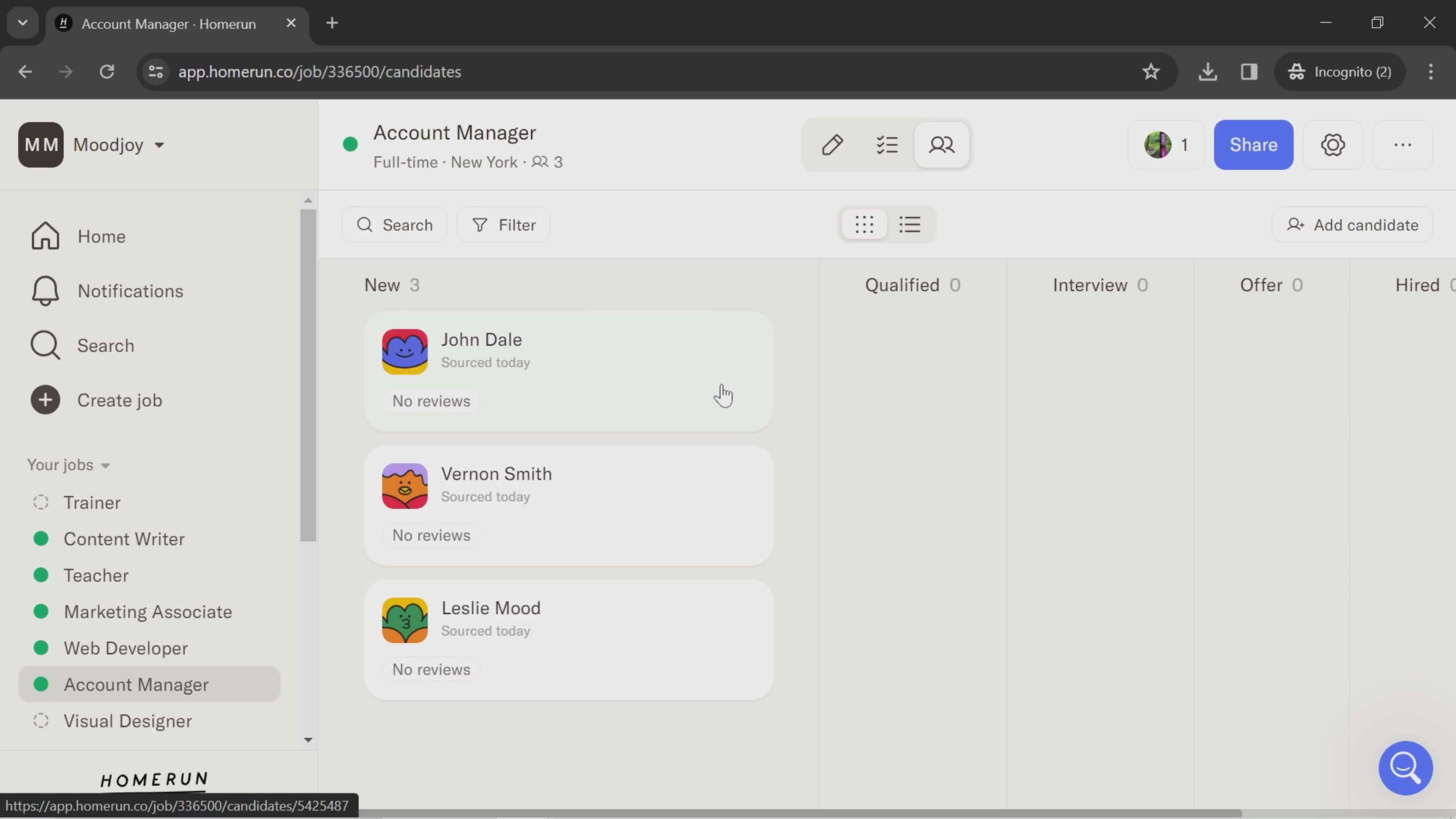Screen dimensions: 1456x819
Task: Click Vernon Smith's No reviews badge
Action: 431,535
